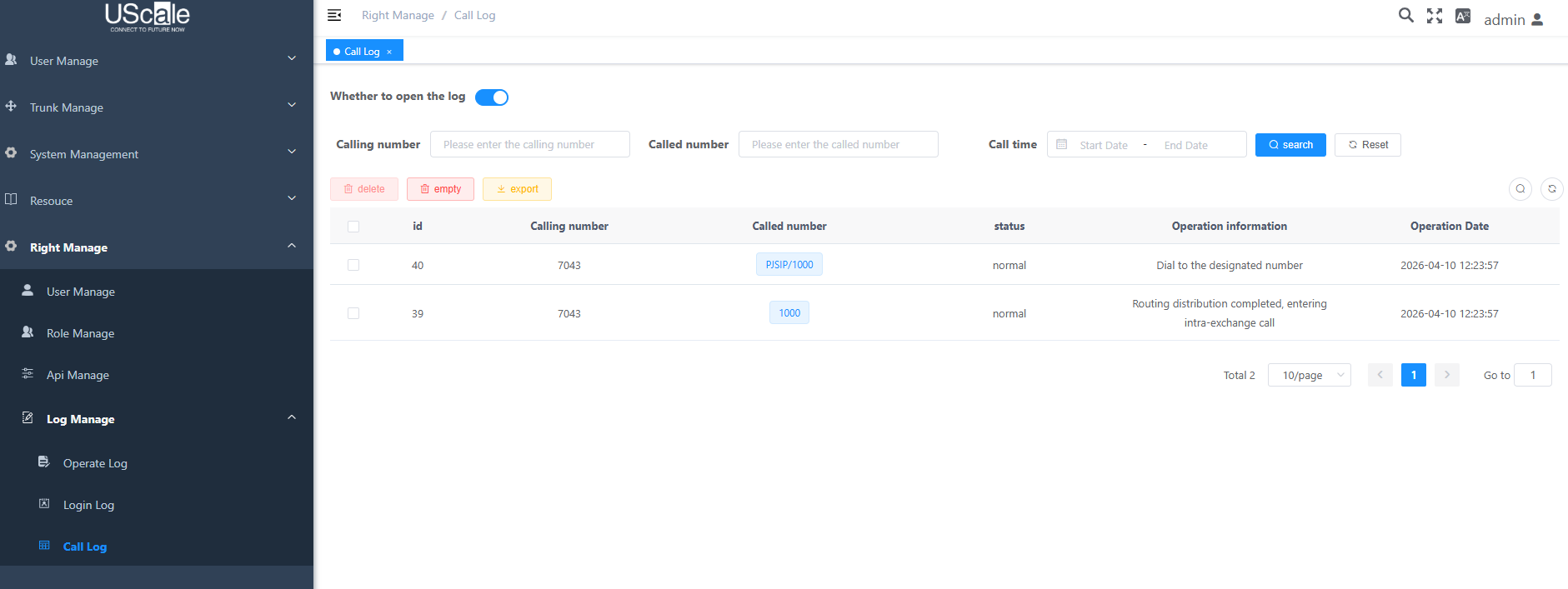
Task: Click the calendar icon in Call time
Action: [x=1061, y=144]
